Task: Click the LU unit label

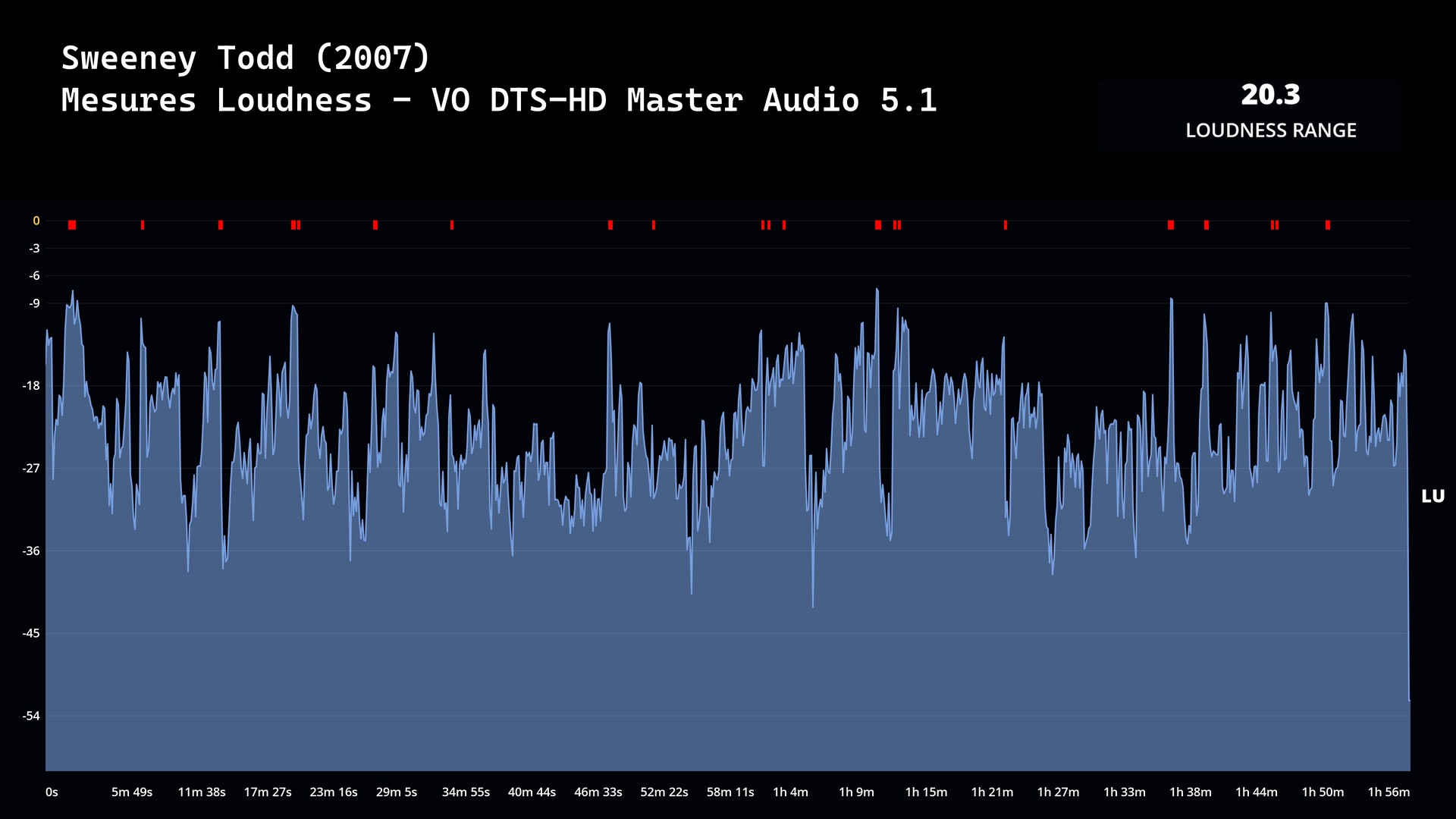Action: [x=1432, y=496]
